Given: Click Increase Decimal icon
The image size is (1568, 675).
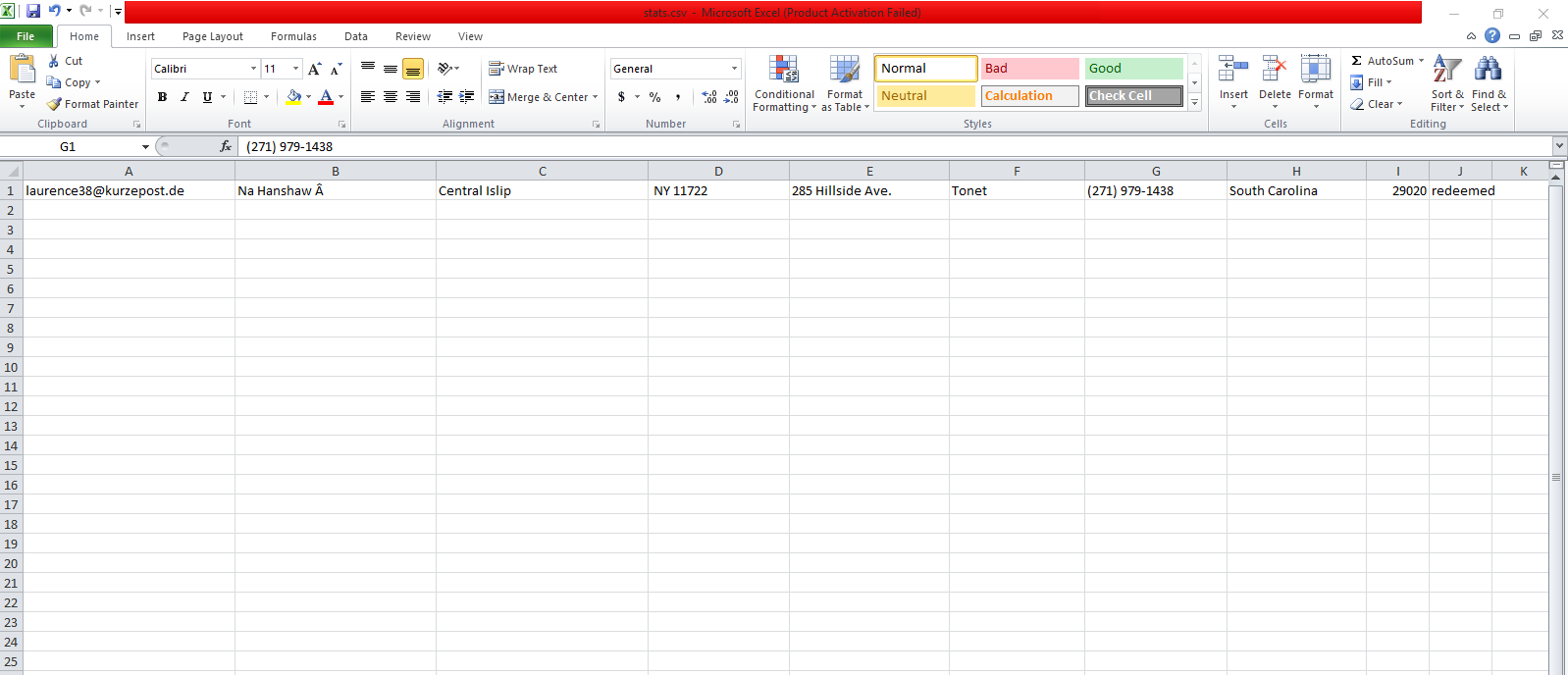Looking at the screenshot, I should (709, 97).
